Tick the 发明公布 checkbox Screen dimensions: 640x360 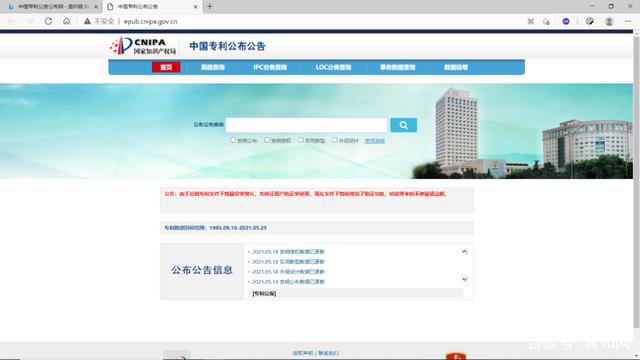coord(233,140)
